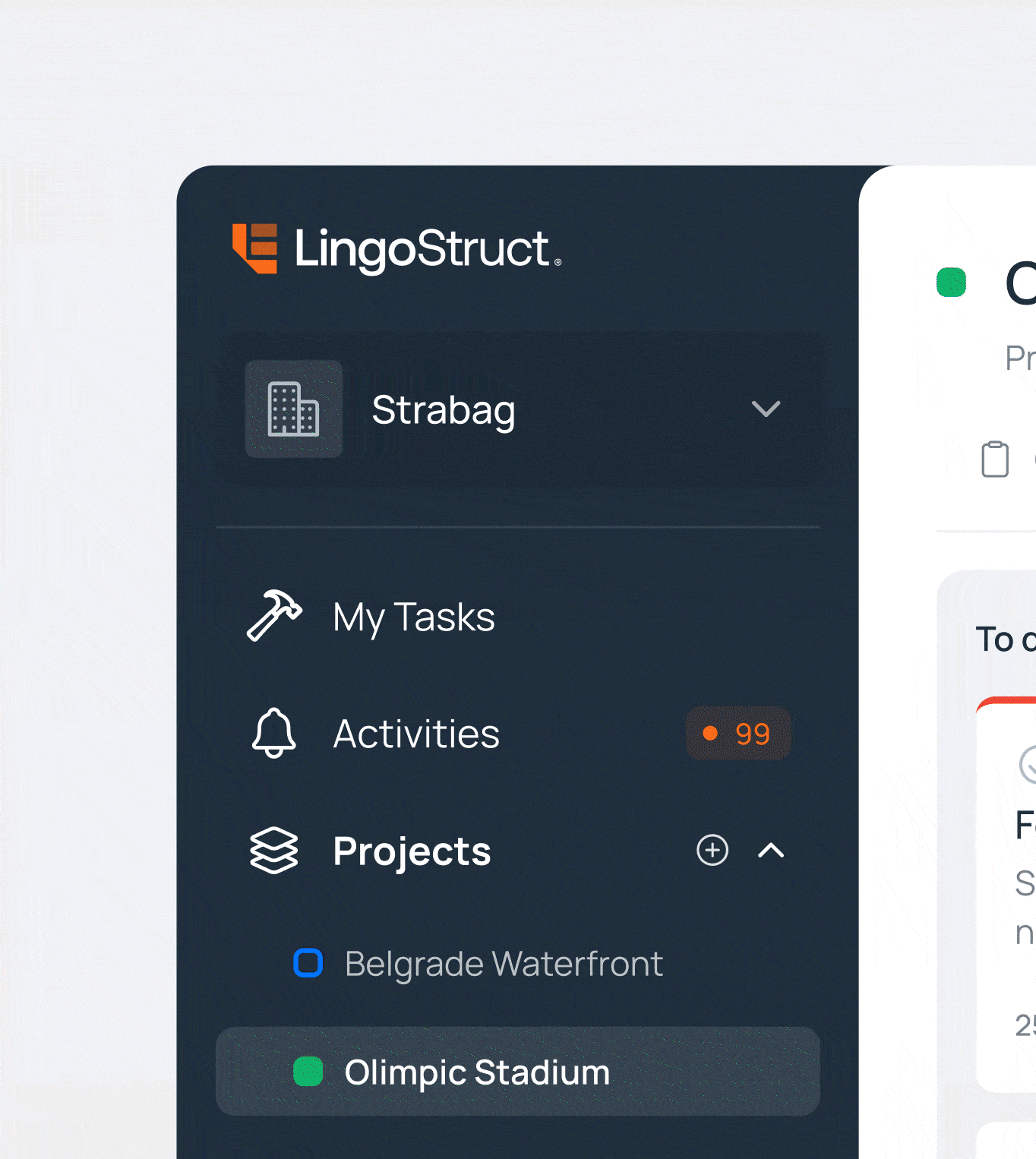Collapse the Projects section chevron

click(771, 851)
